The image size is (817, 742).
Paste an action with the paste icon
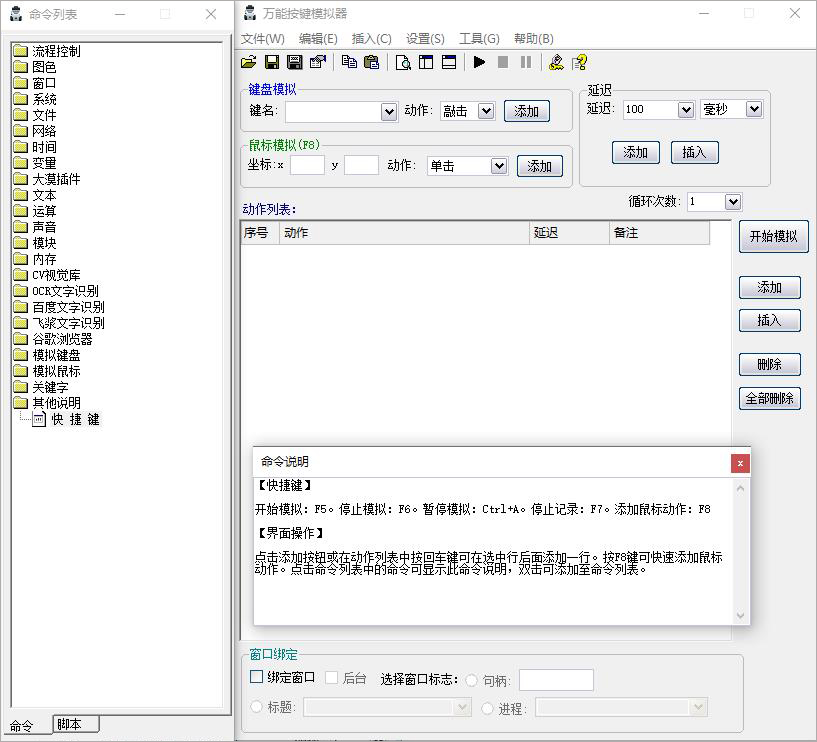pyautogui.click(x=373, y=61)
